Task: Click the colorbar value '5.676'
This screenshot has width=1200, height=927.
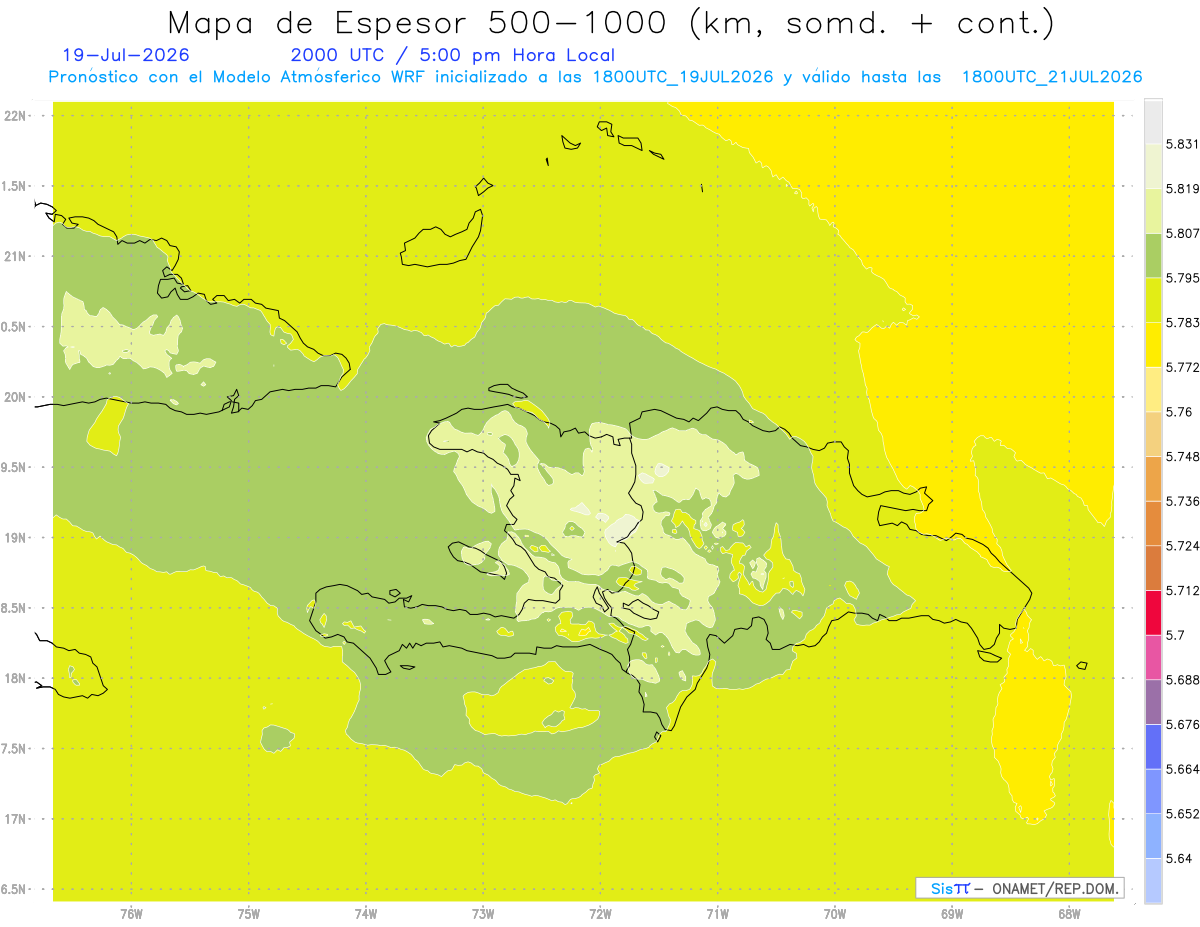Action: (x=1180, y=725)
